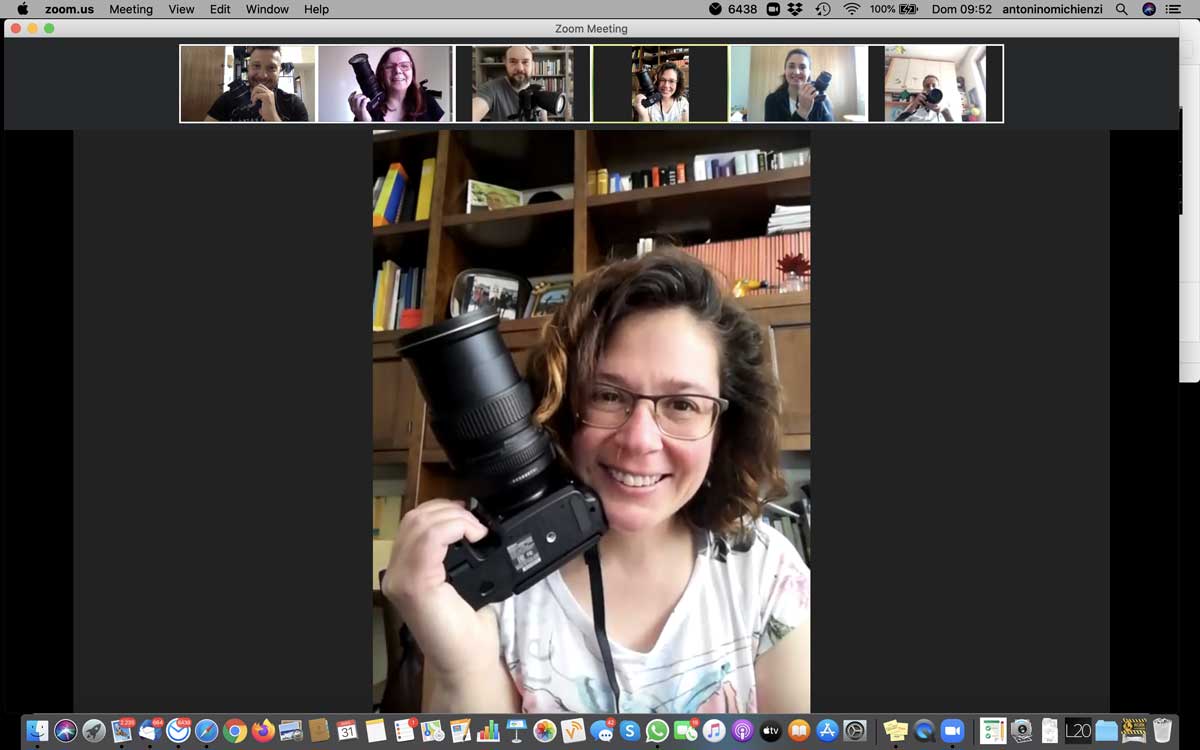Open the antoninomichienzi user menu
1200x750 pixels.
1052,9
